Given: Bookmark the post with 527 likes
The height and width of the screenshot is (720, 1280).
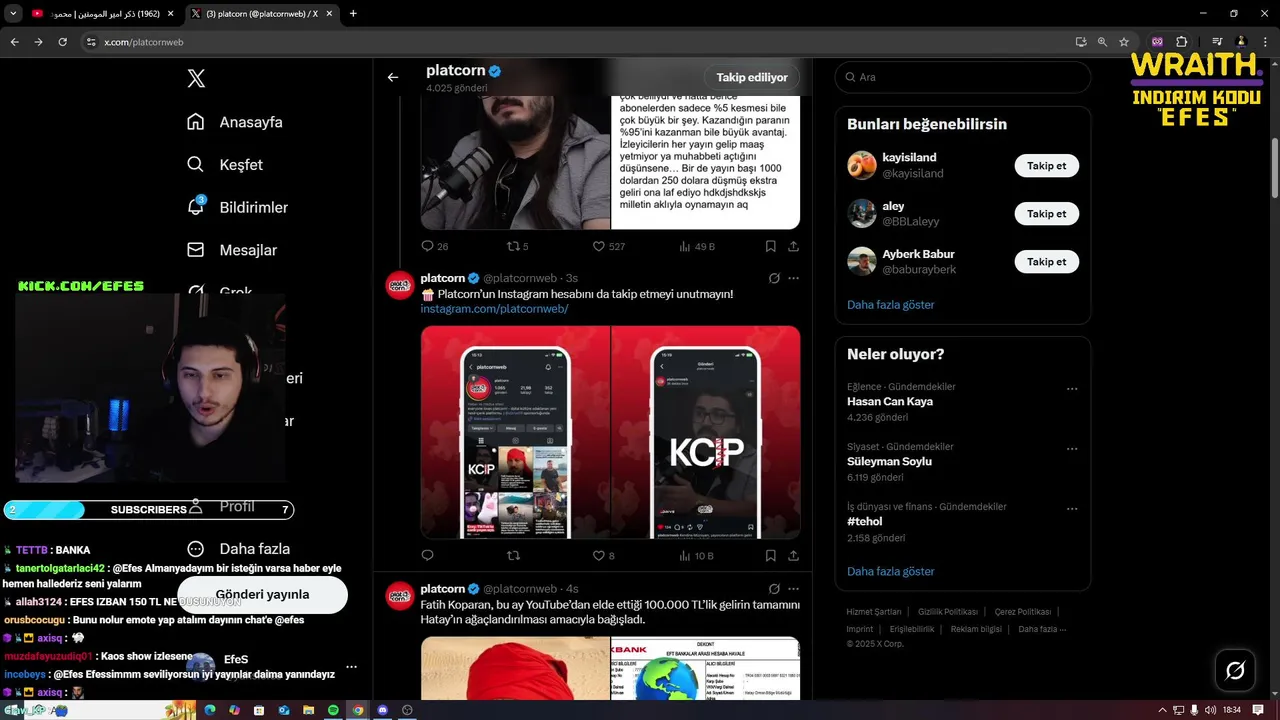Looking at the screenshot, I should coord(770,246).
